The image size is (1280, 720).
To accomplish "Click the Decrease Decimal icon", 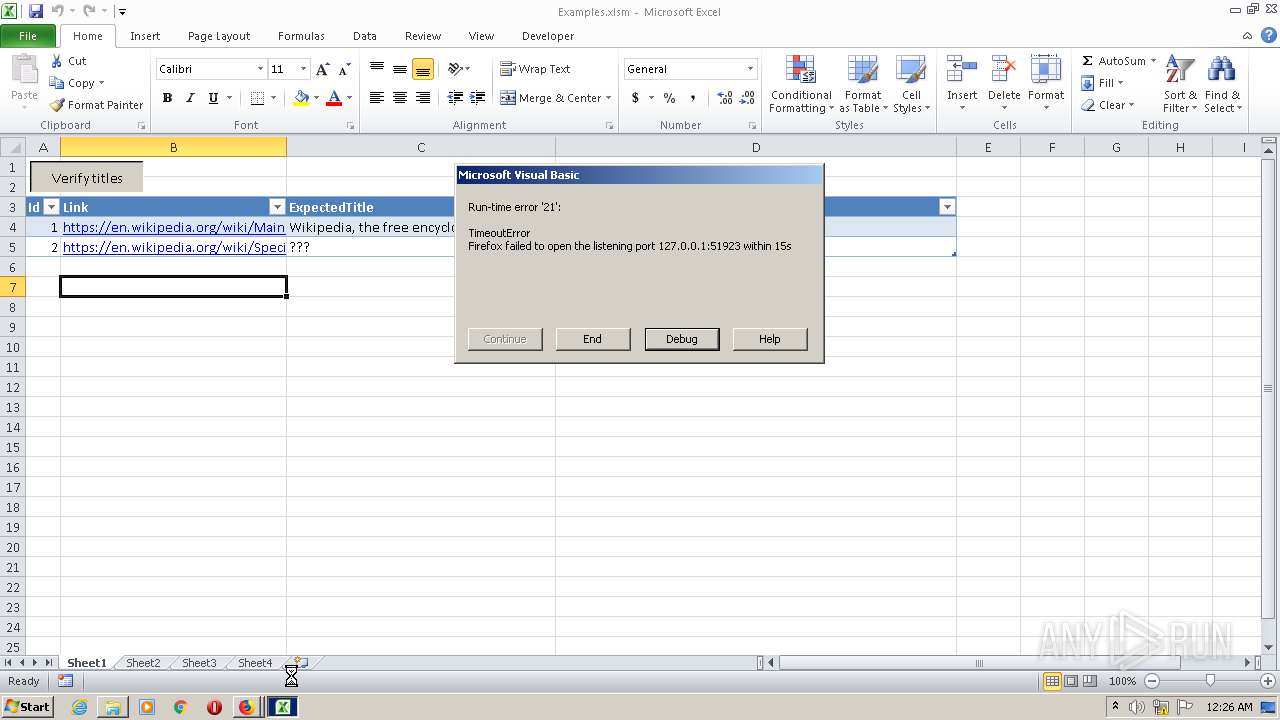I will click(749, 98).
